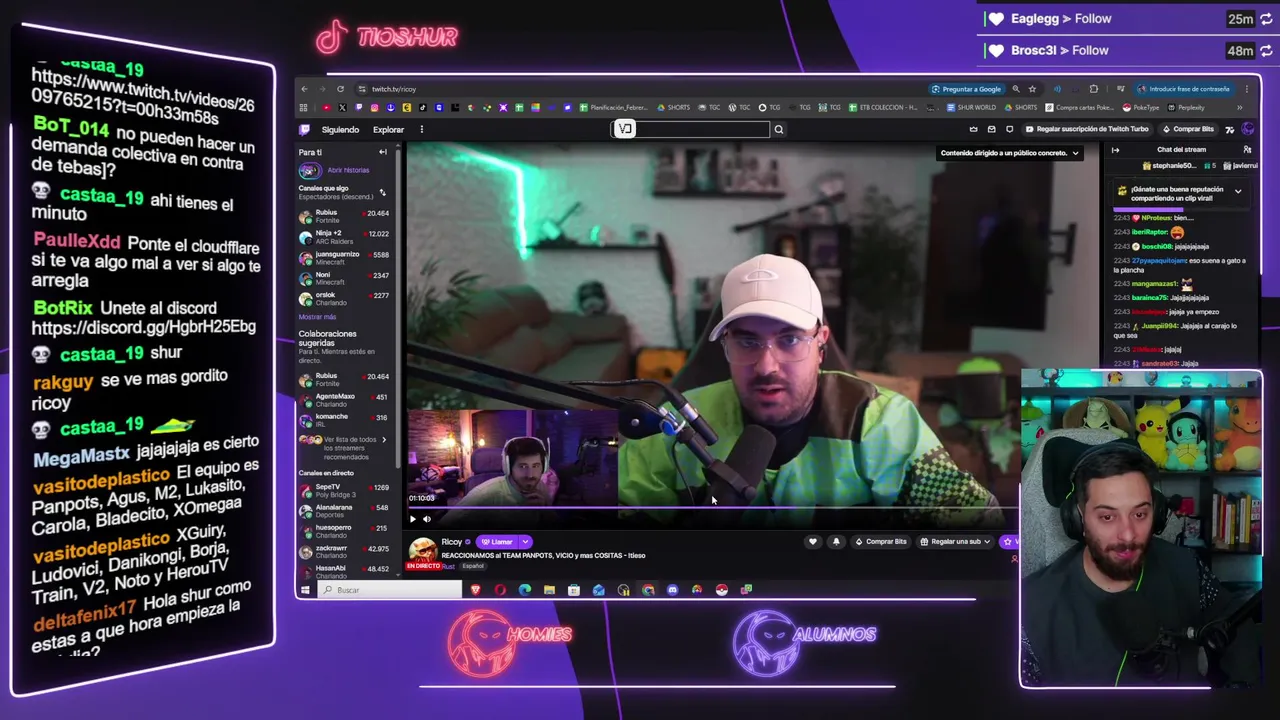Click the Twitch home logo icon
The height and width of the screenshot is (720, 1280).
click(x=305, y=129)
